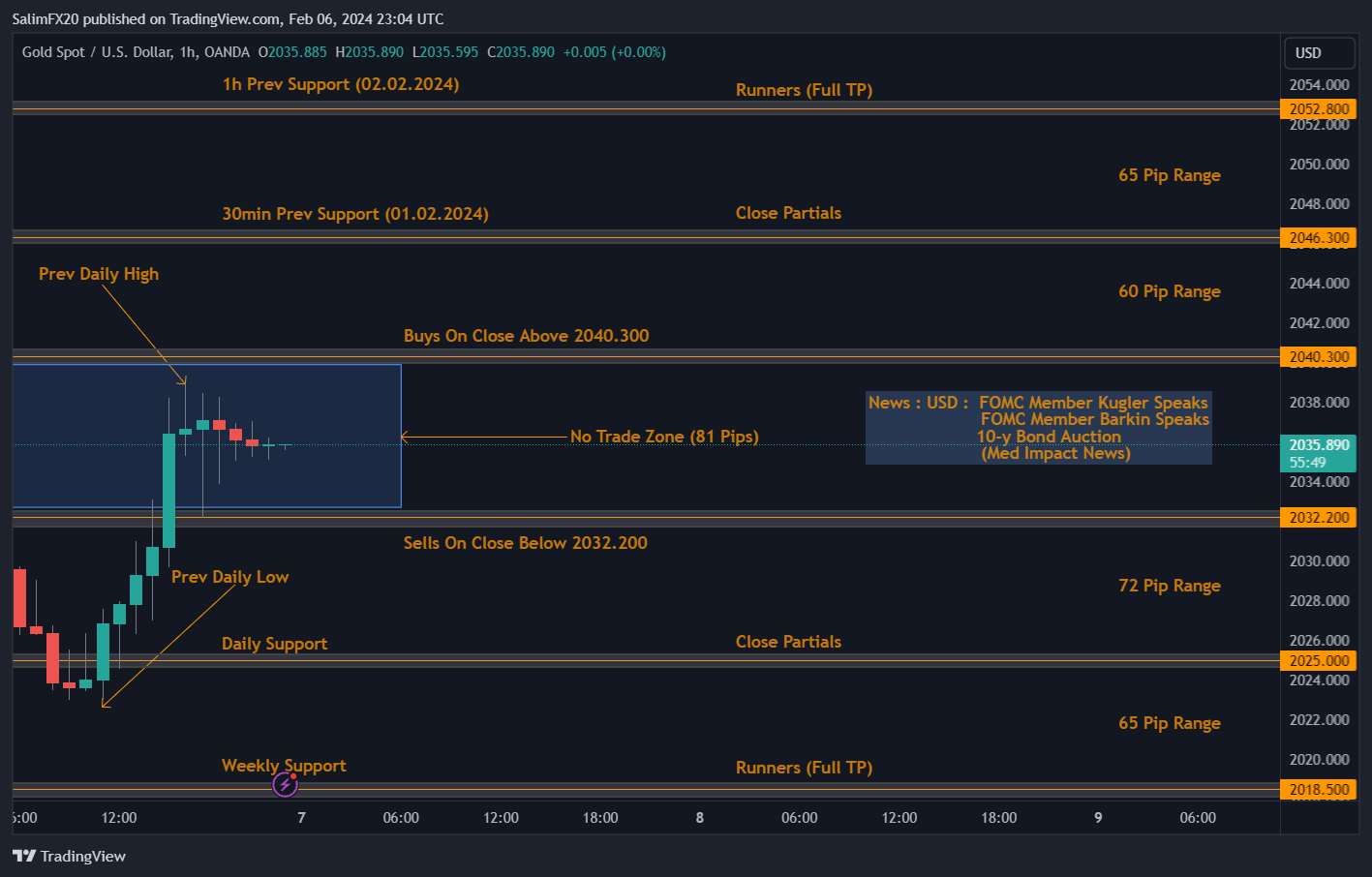Select the 2032.200 price level tag
The height and width of the screenshot is (877, 1372).
(x=1318, y=518)
